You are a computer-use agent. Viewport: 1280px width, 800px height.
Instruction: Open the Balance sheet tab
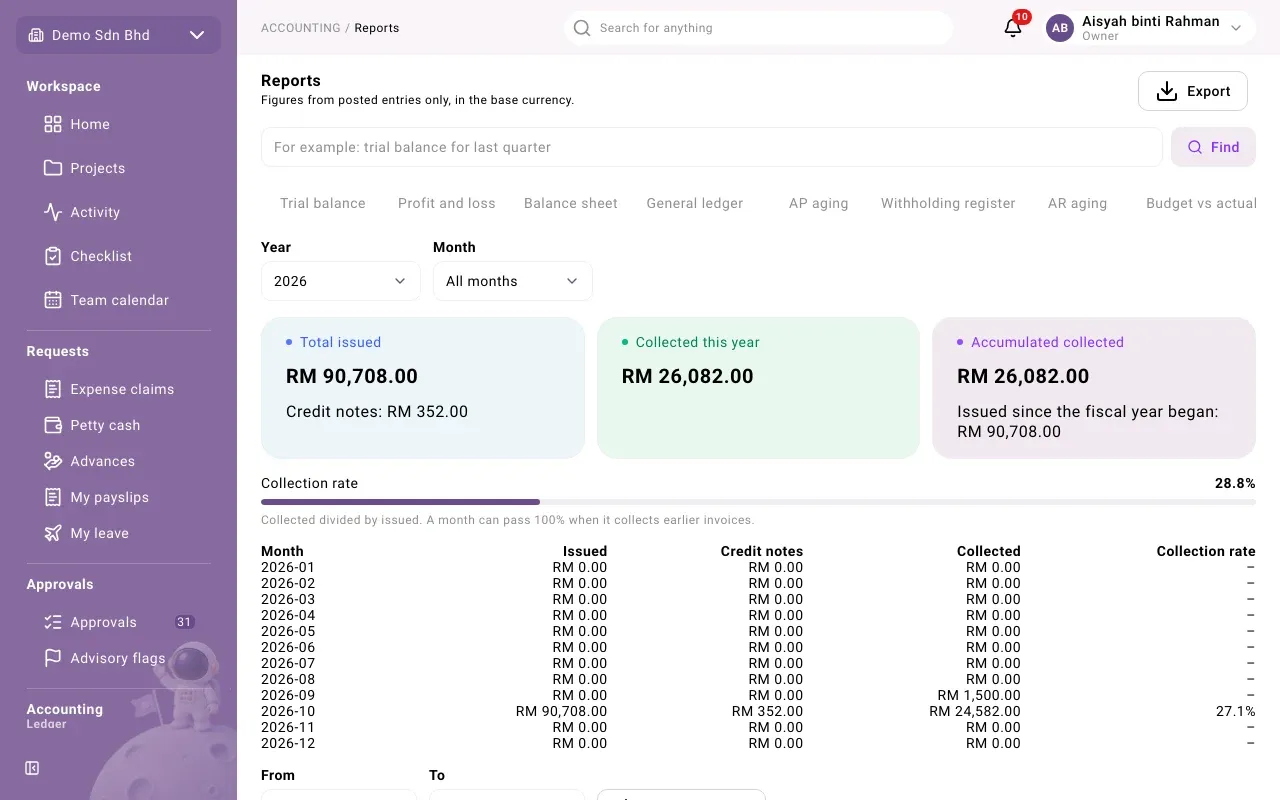pyautogui.click(x=571, y=203)
